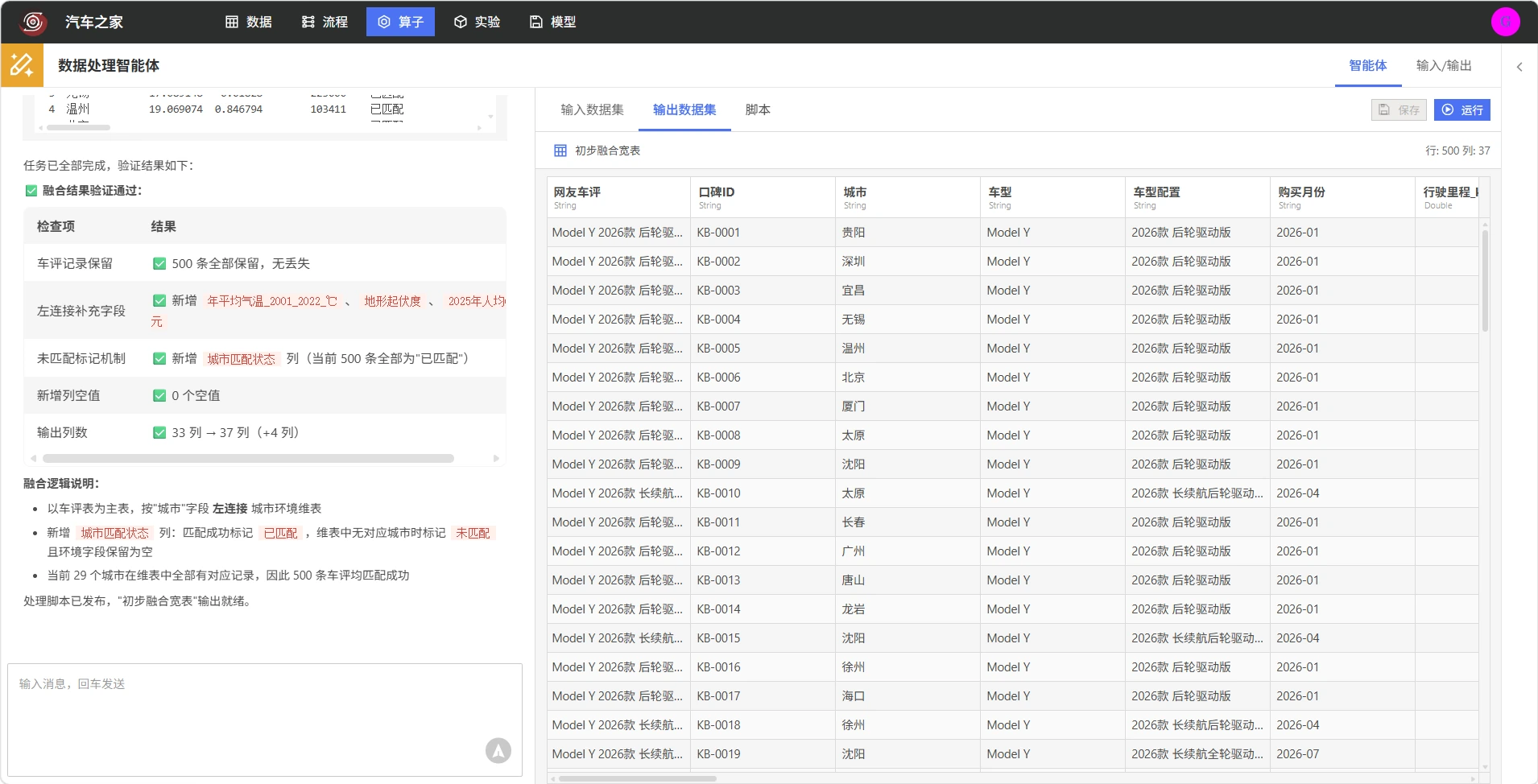Select cell KB-0010
Screen dimensions: 1538x784
(763, 493)
